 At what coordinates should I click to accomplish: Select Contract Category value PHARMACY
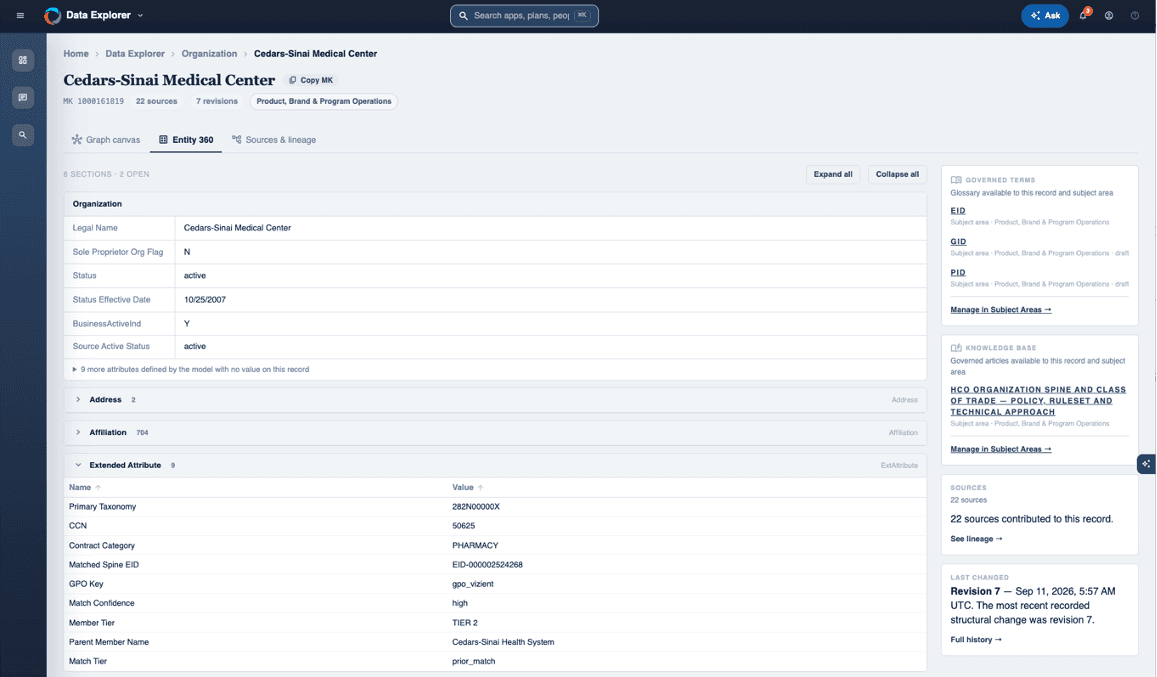(475, 546)
